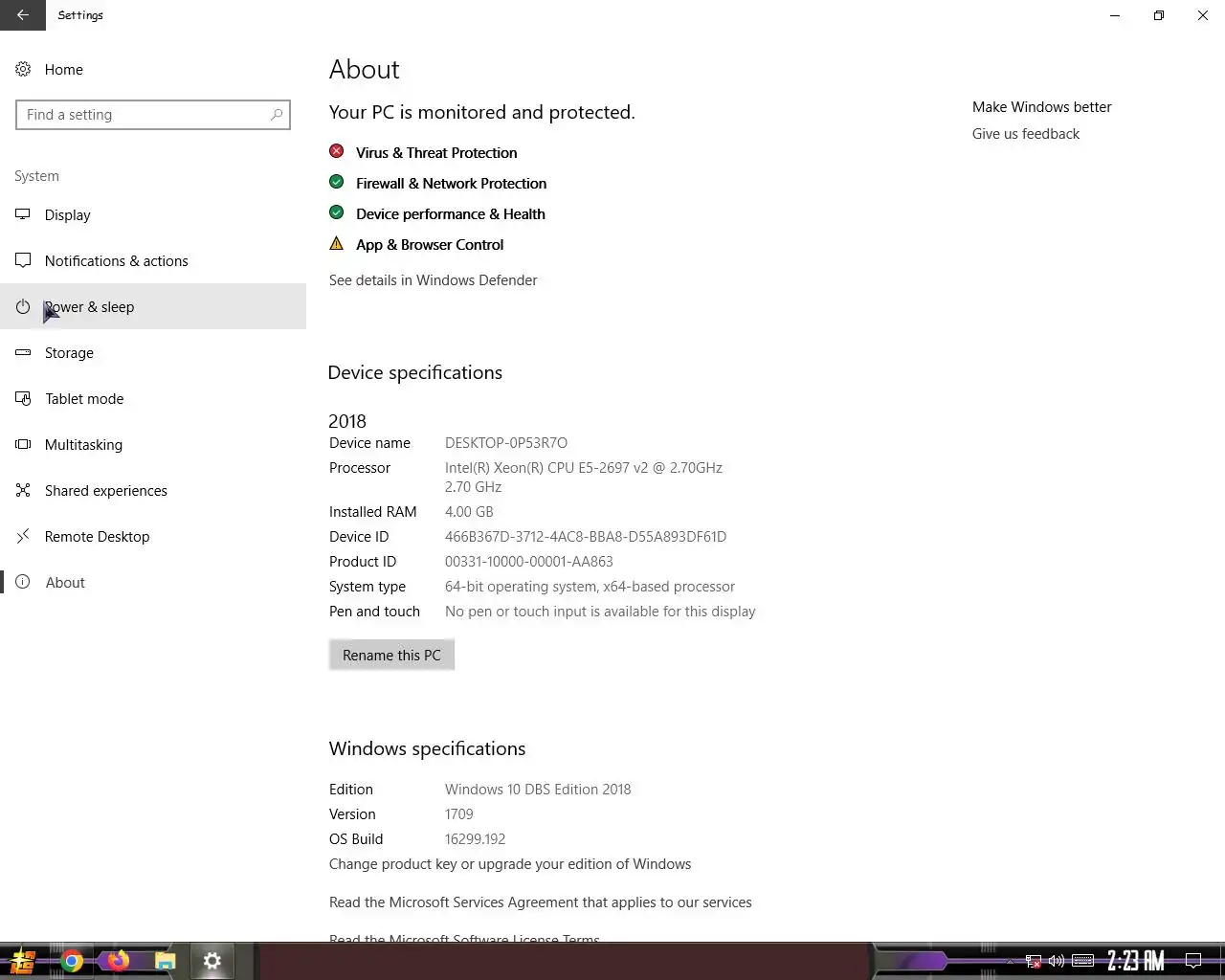Open Action Center notification icon
Image resolution: width=1225 pixels, height=980 pixels.
[1193, 961]
